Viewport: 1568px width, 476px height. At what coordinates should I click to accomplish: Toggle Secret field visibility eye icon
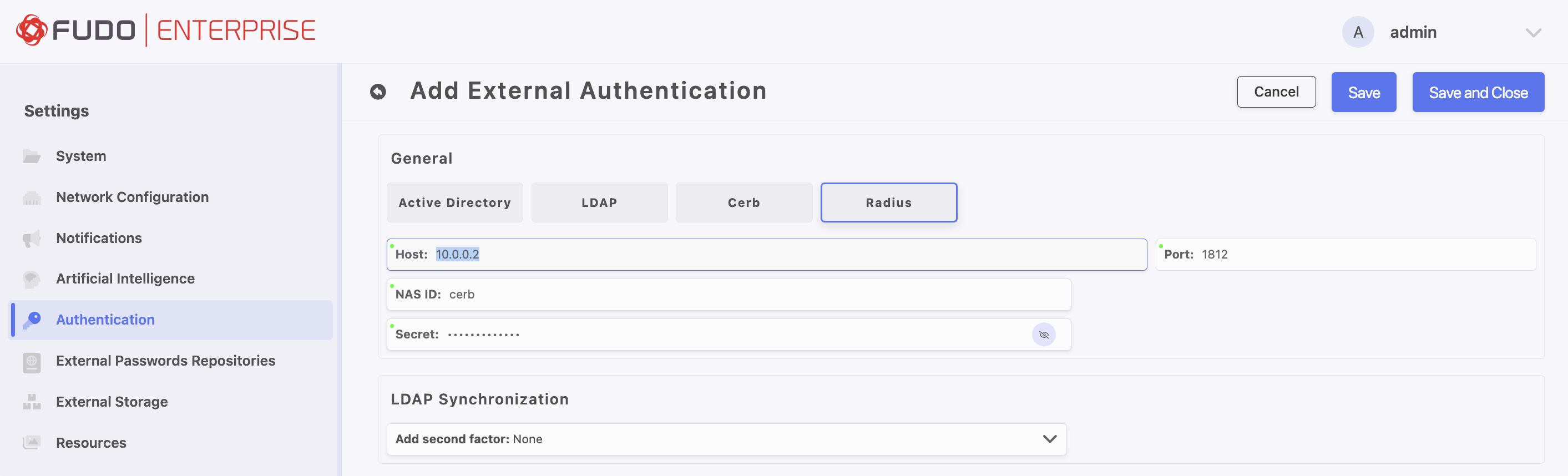[x=1043, y=335]
